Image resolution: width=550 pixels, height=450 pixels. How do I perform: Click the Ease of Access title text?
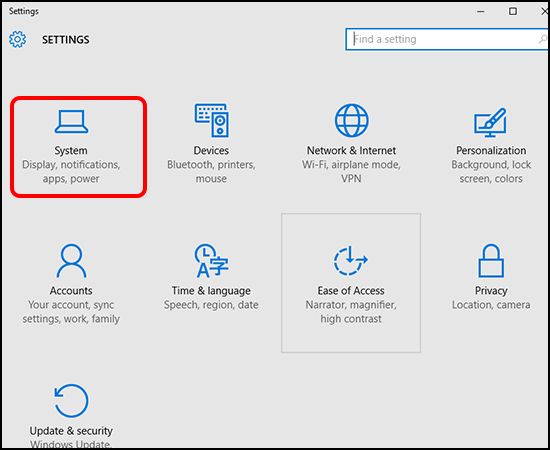click(x=351, y=290)
